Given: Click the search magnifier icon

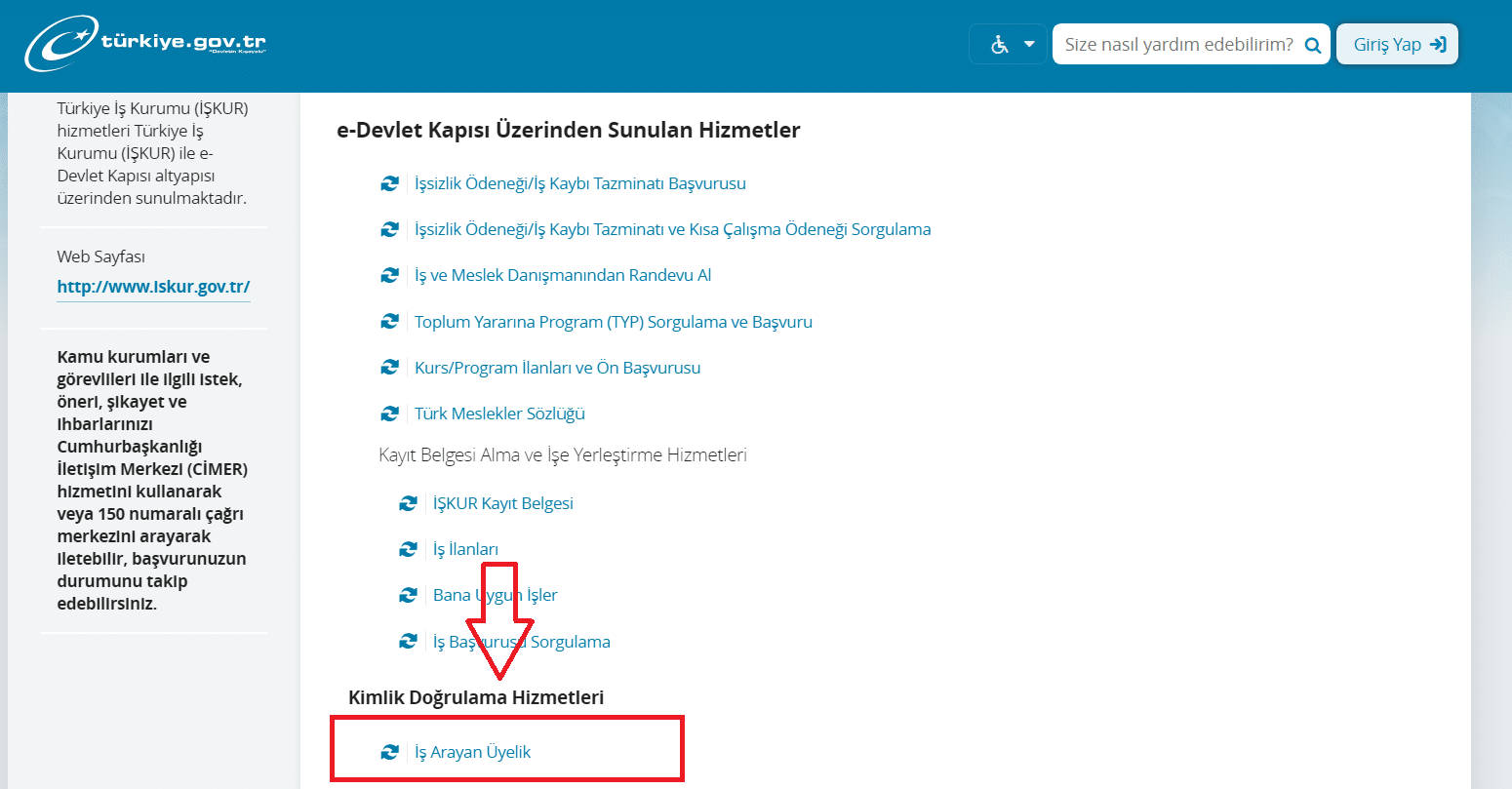Looking at the screenshot, I should (x=1313, y=45).
